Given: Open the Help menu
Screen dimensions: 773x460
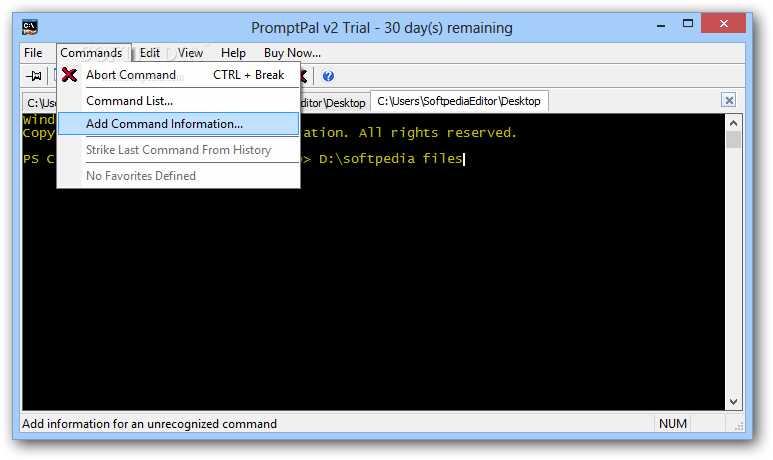Looking at the screenshot, I should tap(233, 53).
